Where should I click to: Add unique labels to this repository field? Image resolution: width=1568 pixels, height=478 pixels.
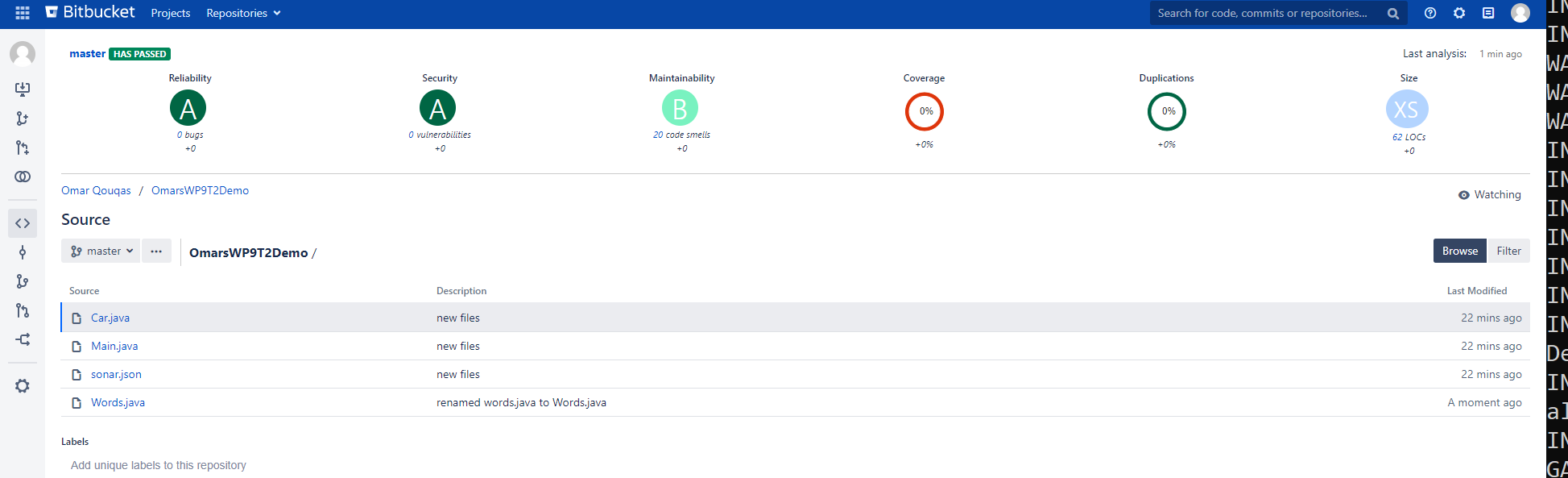(x=159, y=465)
